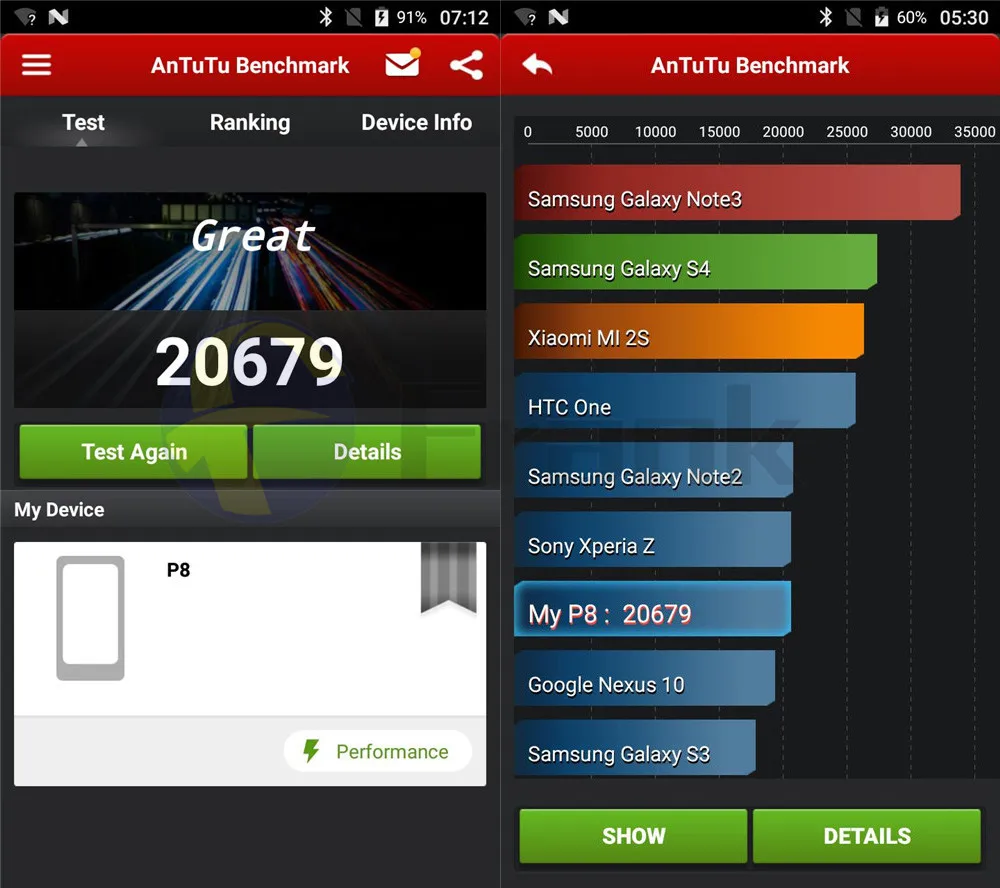Select the Samsung Galaxy S4 bar
Image resolution: width=1000 pixels, height=888 pixels.
coord(696,262)
